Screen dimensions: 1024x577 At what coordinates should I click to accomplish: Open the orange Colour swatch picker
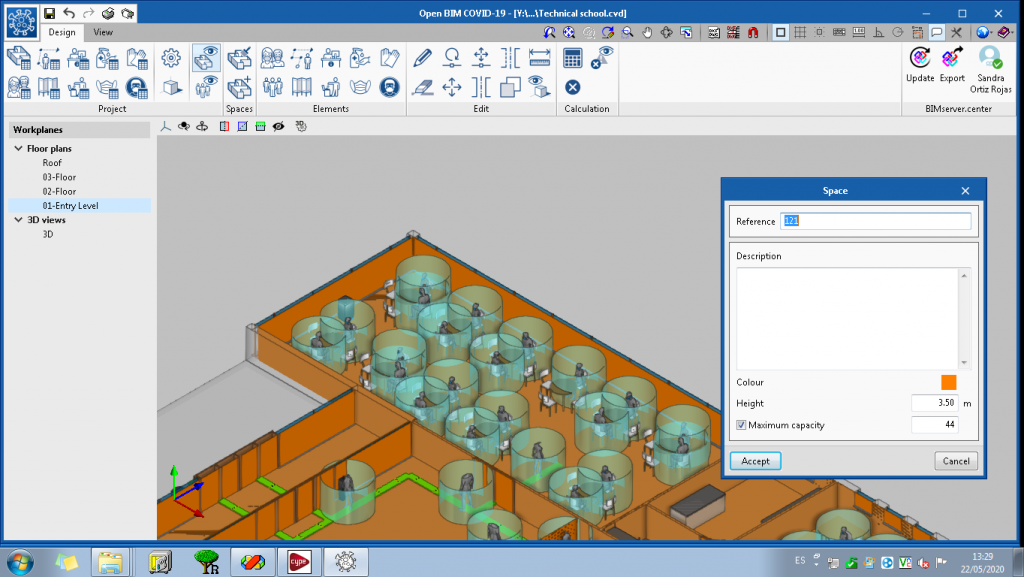point(948,382)
